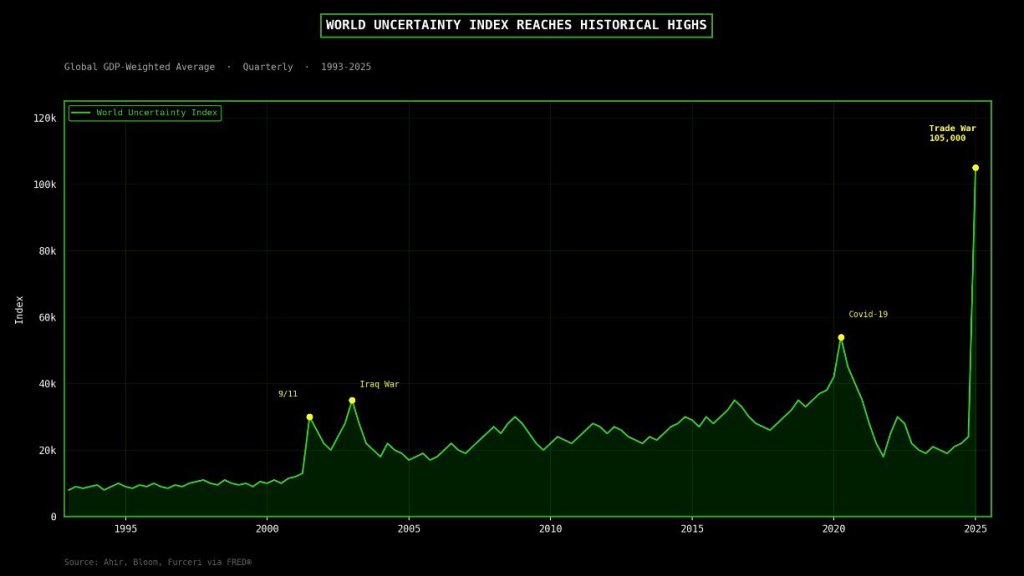Click the '9/11' annotation label

pos(288,394)
